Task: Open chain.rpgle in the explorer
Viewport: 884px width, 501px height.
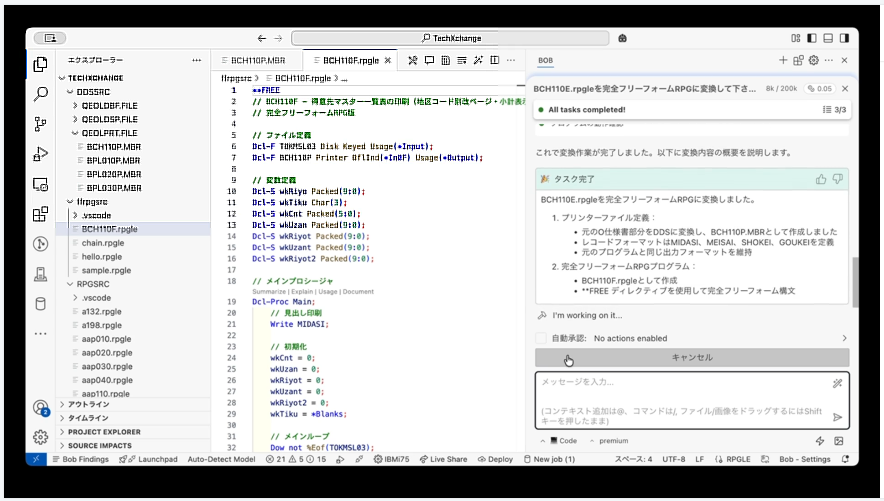Action: pyautogui.click(x=103, y=243)
